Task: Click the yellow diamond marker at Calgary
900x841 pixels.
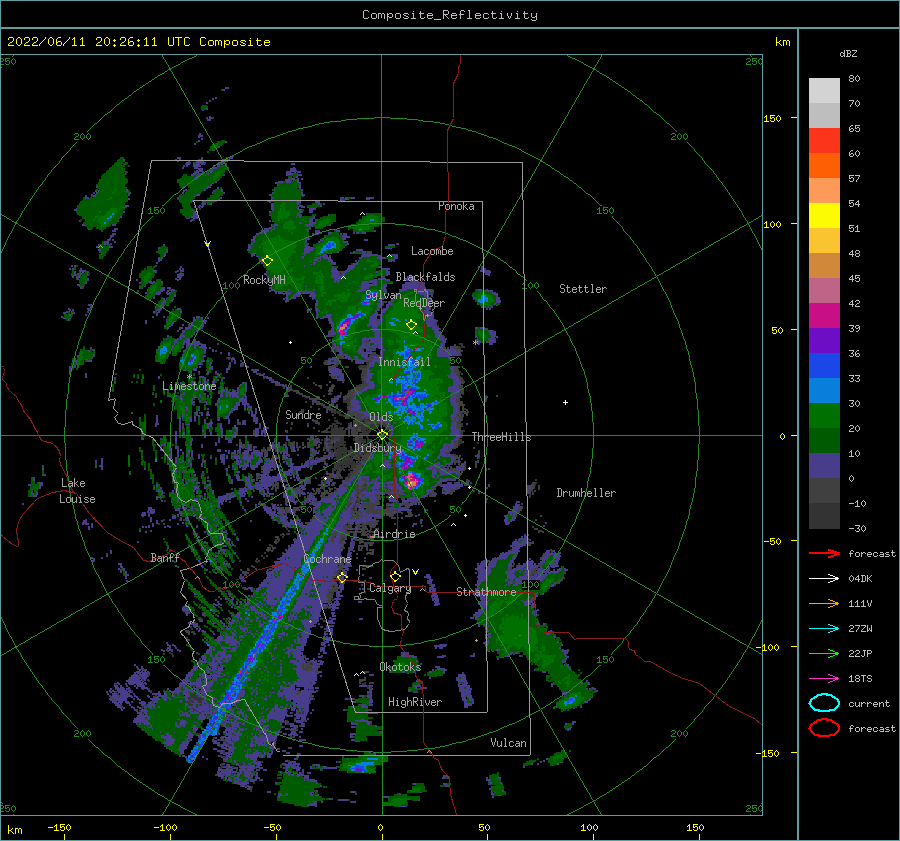Action: pyautogui.click(x=395, y=576)
